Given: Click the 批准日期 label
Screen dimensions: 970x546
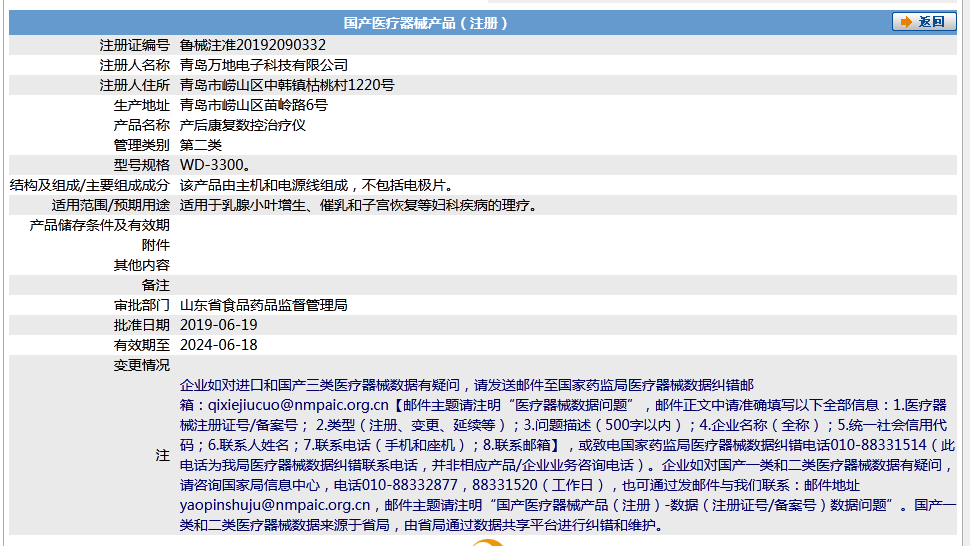Looking at the screenshot, I should click(x=141, y=325).
